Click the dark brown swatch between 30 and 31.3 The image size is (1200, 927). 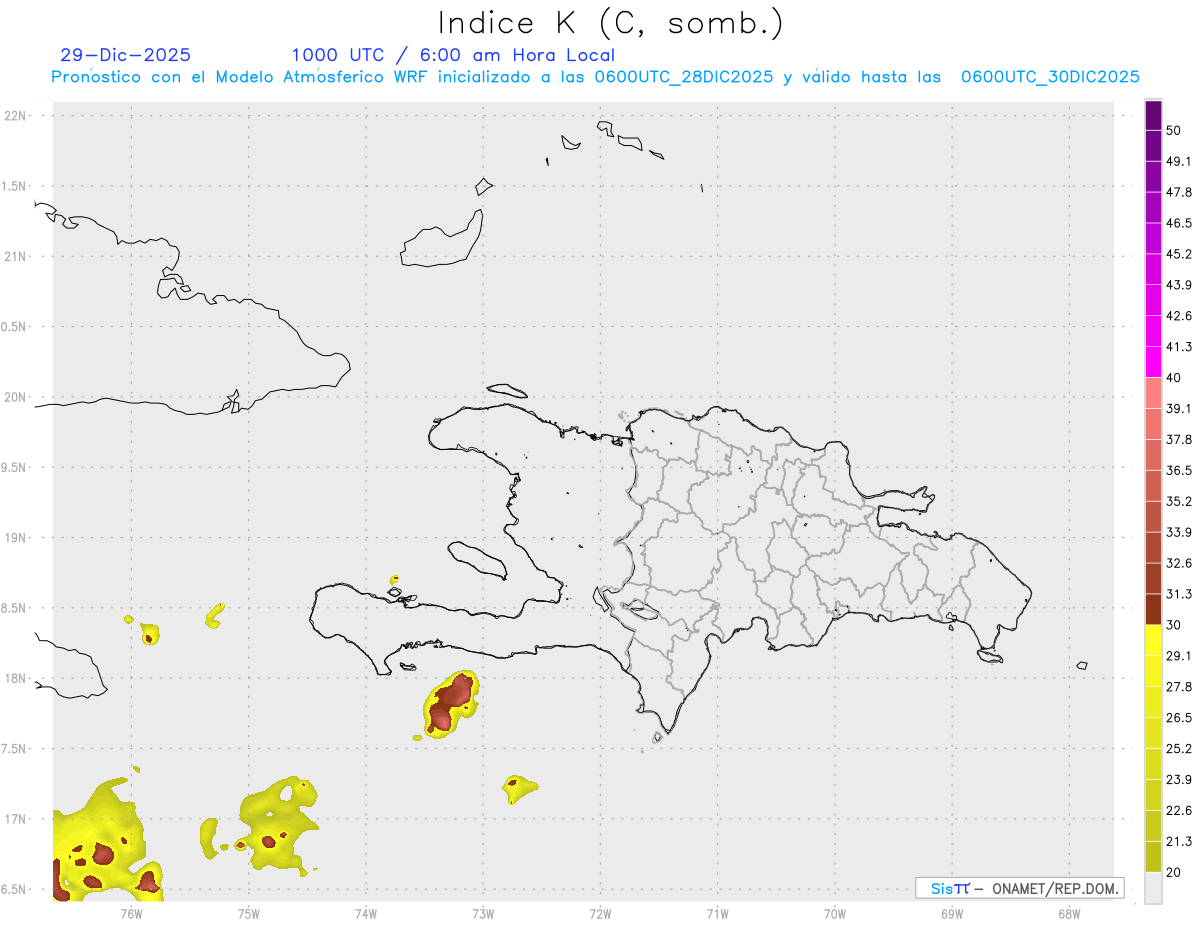point(1153,609)
